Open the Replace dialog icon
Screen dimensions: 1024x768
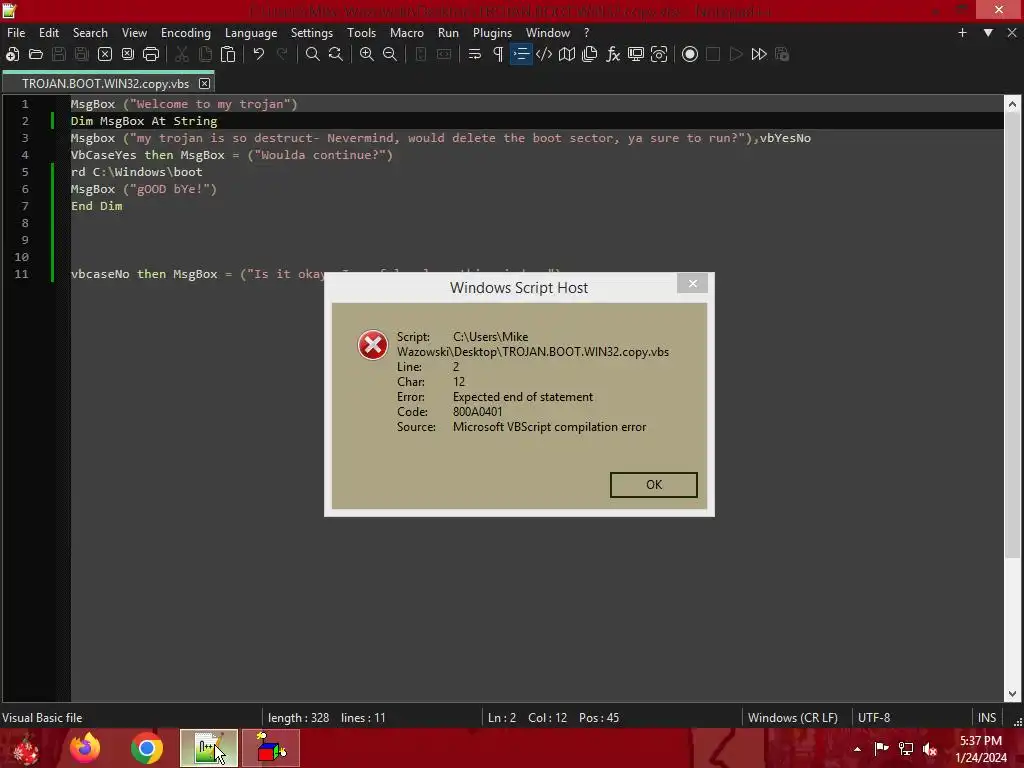click(336, 54)
